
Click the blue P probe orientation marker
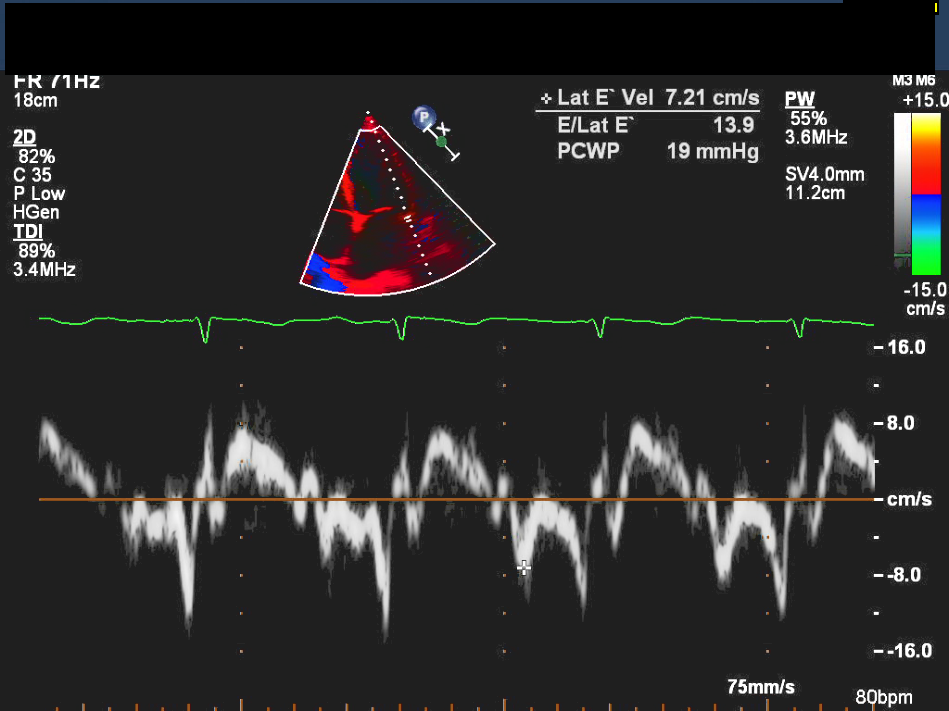[424, 118]
